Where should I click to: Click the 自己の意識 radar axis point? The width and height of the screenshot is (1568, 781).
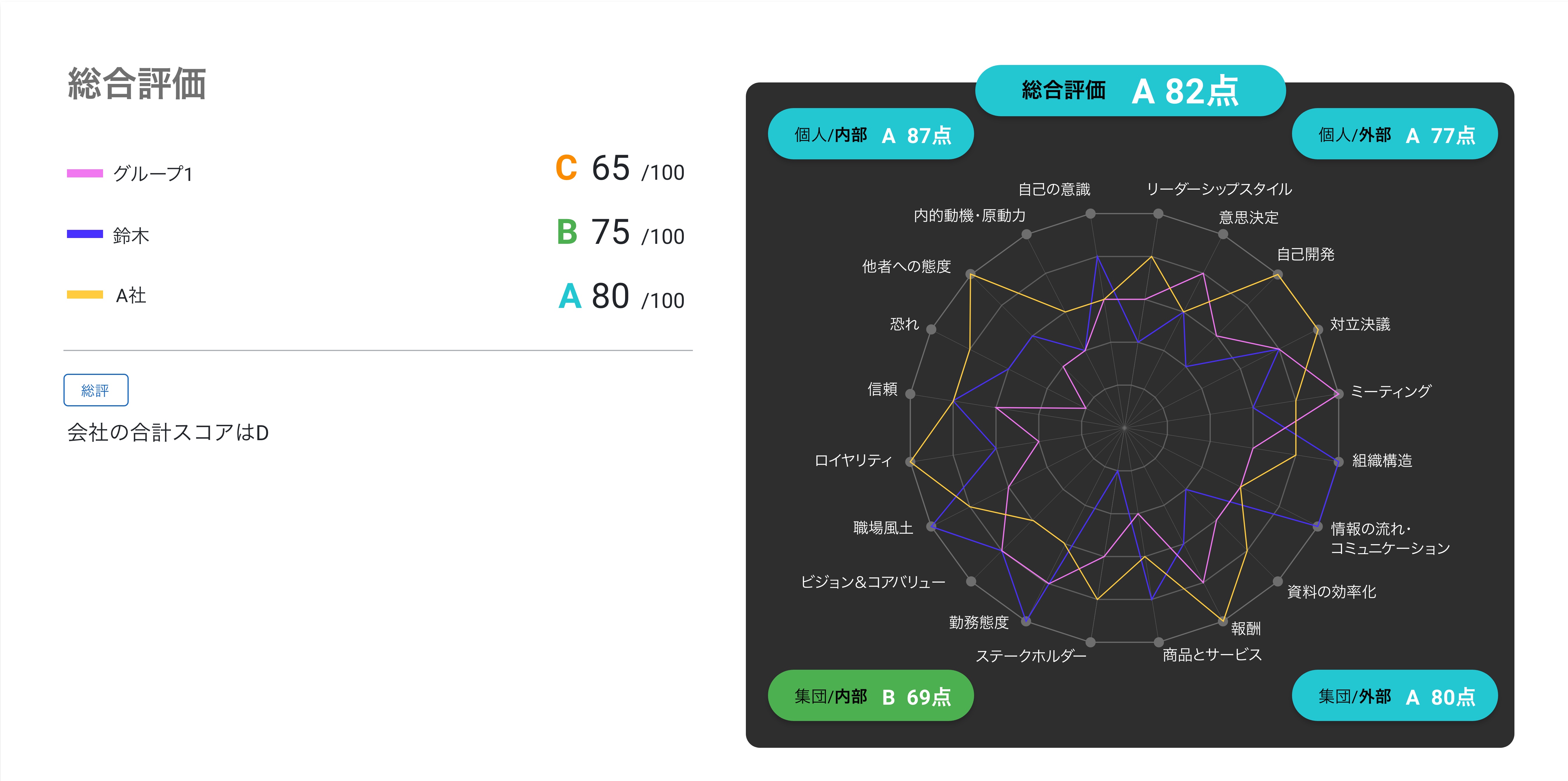coord(1091,214)
